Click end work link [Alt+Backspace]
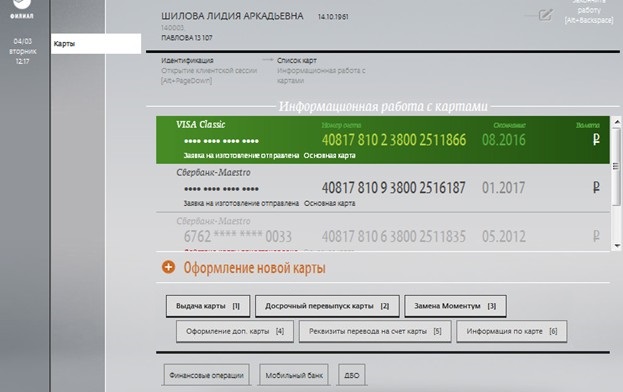 (589, 11)
